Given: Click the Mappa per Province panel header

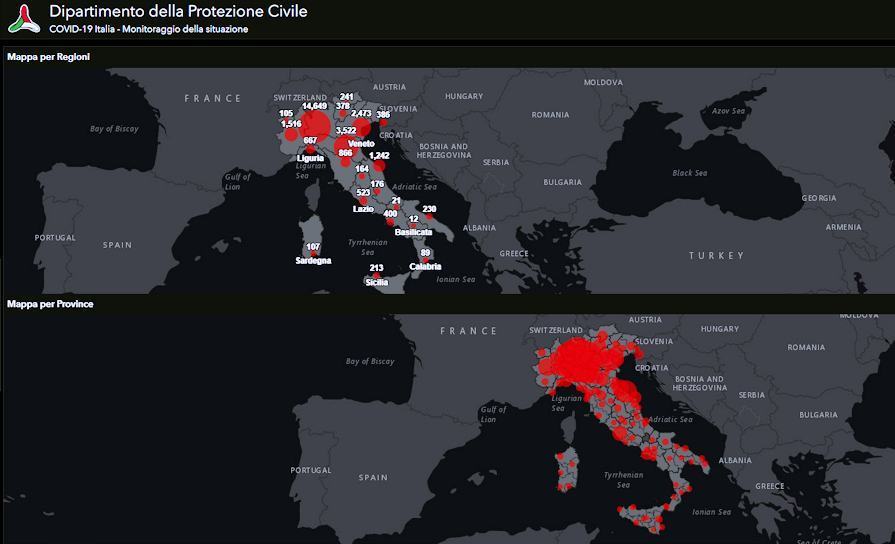Looking at the screenshot, I should pyautogui.click(x=50, y=304).
